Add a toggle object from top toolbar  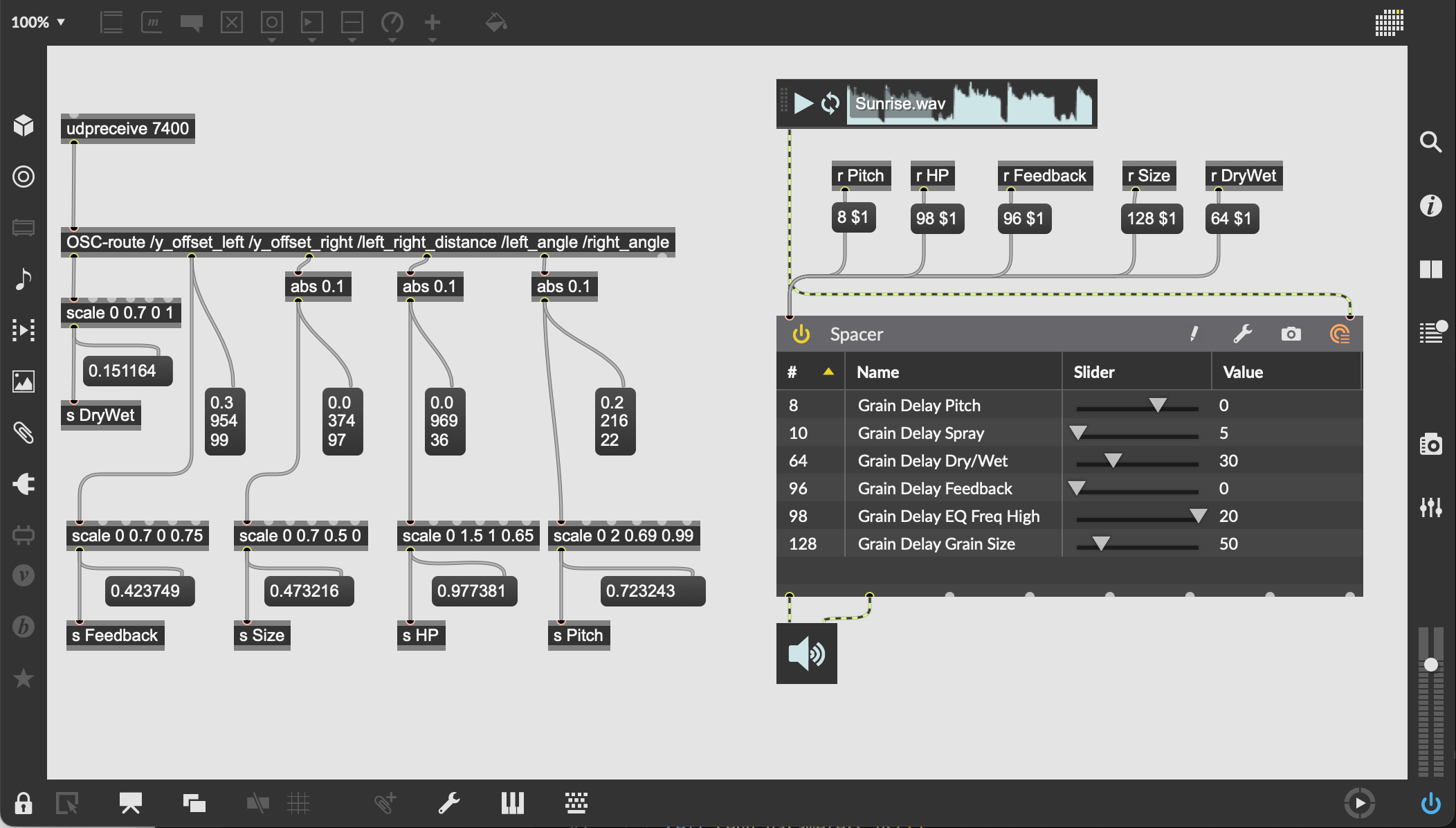(232, 22)
